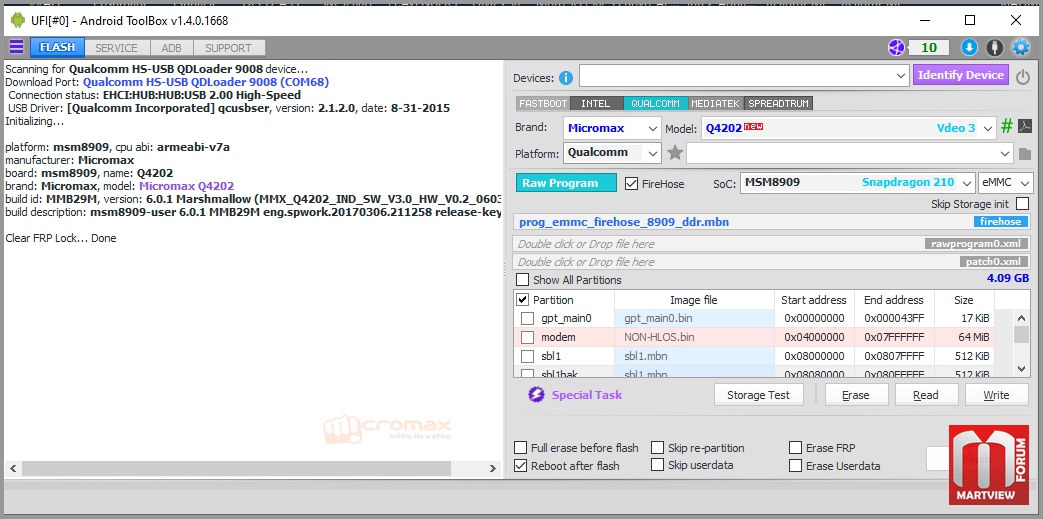Toggle the FireHose checkbox
Image resolution: width=1043 pixels, height=519 pixels.
(x=631, y=183)
